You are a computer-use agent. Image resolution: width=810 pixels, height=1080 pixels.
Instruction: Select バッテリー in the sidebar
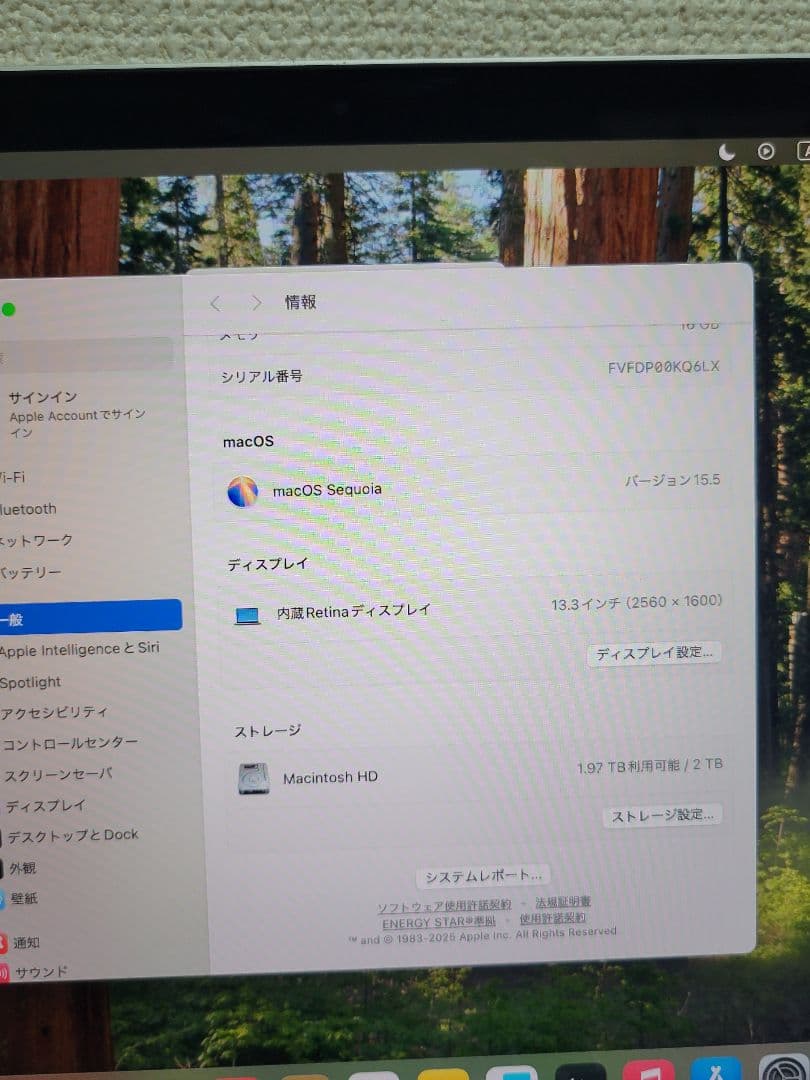click(30, 572)
